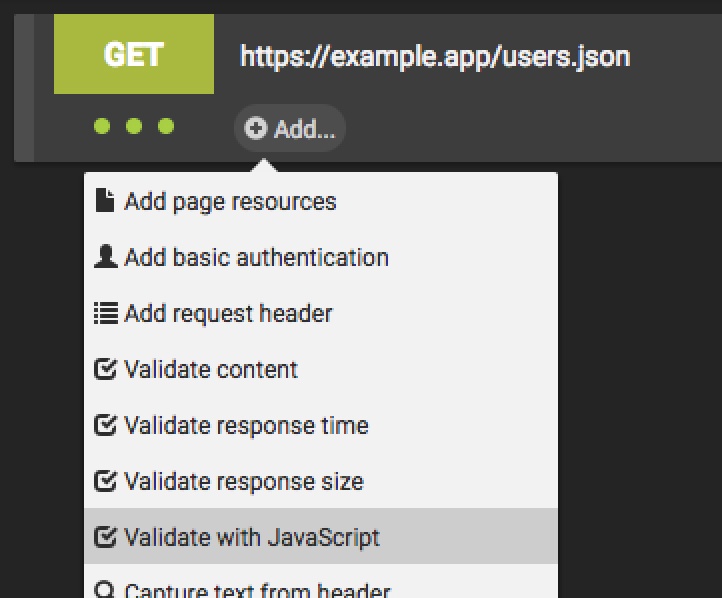Click the magnifier icon beside Capture text from header
The height and width of the screenshot is (598, 722).
104,590
